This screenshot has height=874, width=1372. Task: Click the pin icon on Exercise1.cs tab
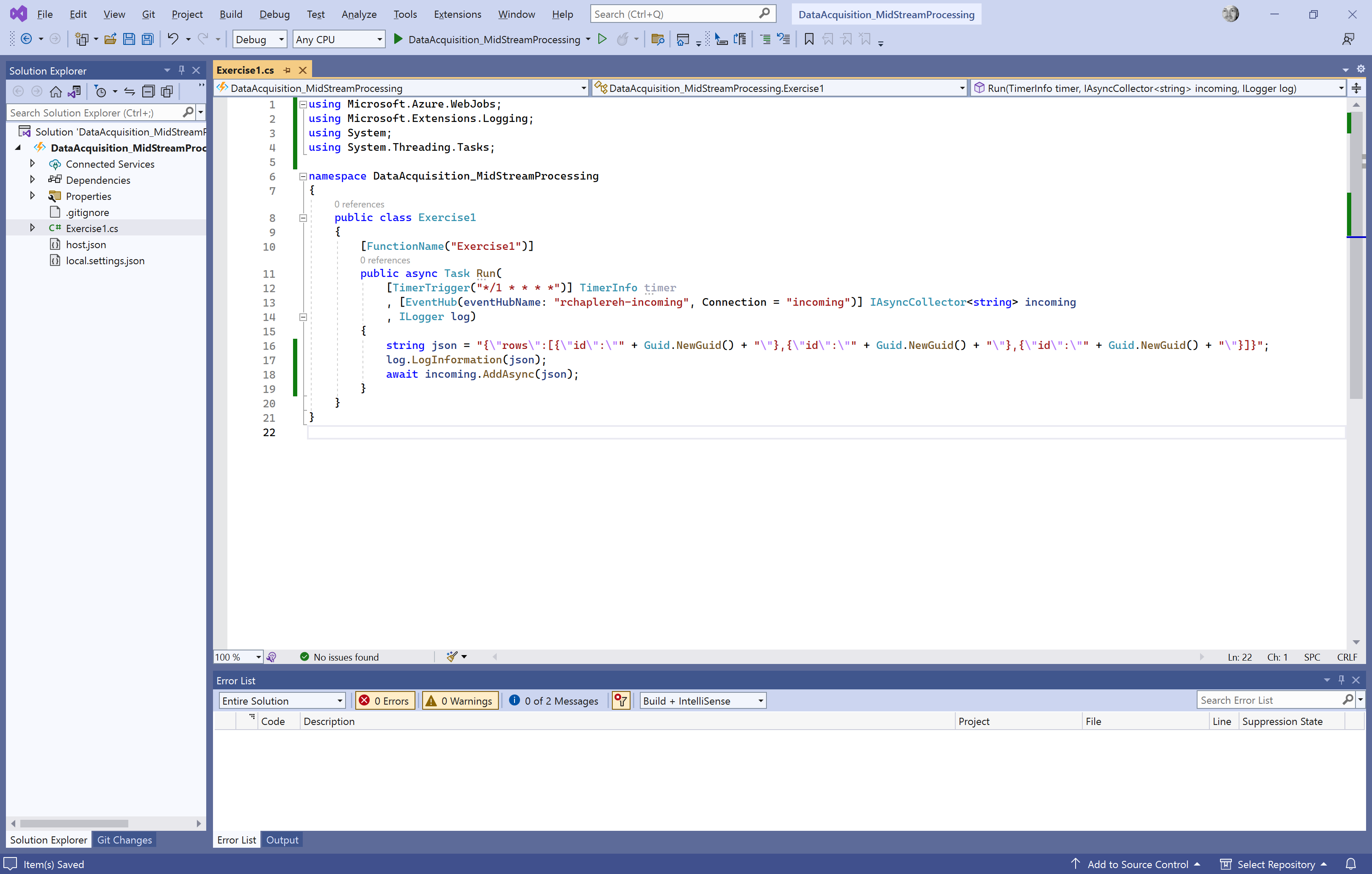click(287, 70)
